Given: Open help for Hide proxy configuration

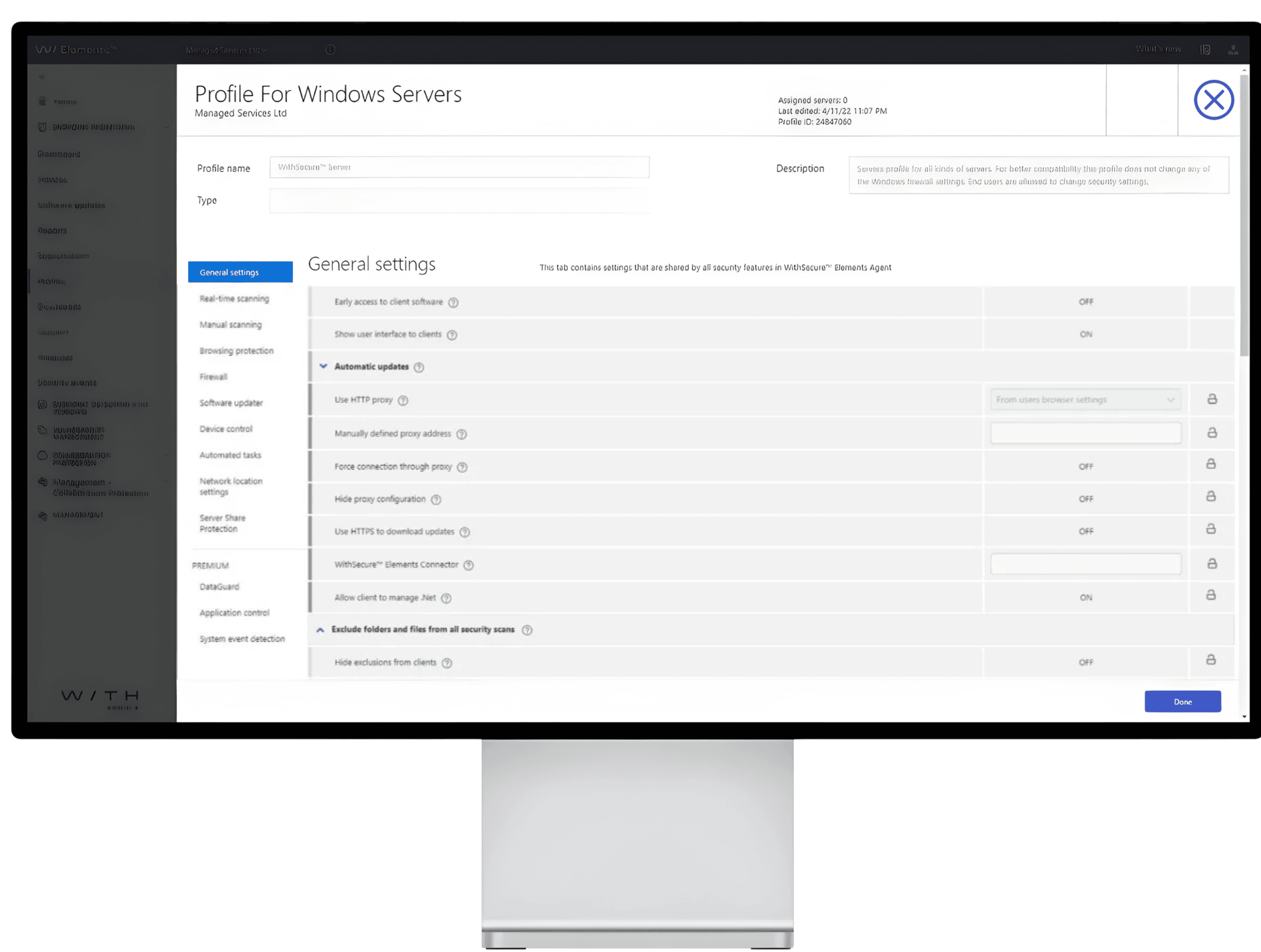Looking at the screenshot, I should pyautogui.click(x=437, y=499).
